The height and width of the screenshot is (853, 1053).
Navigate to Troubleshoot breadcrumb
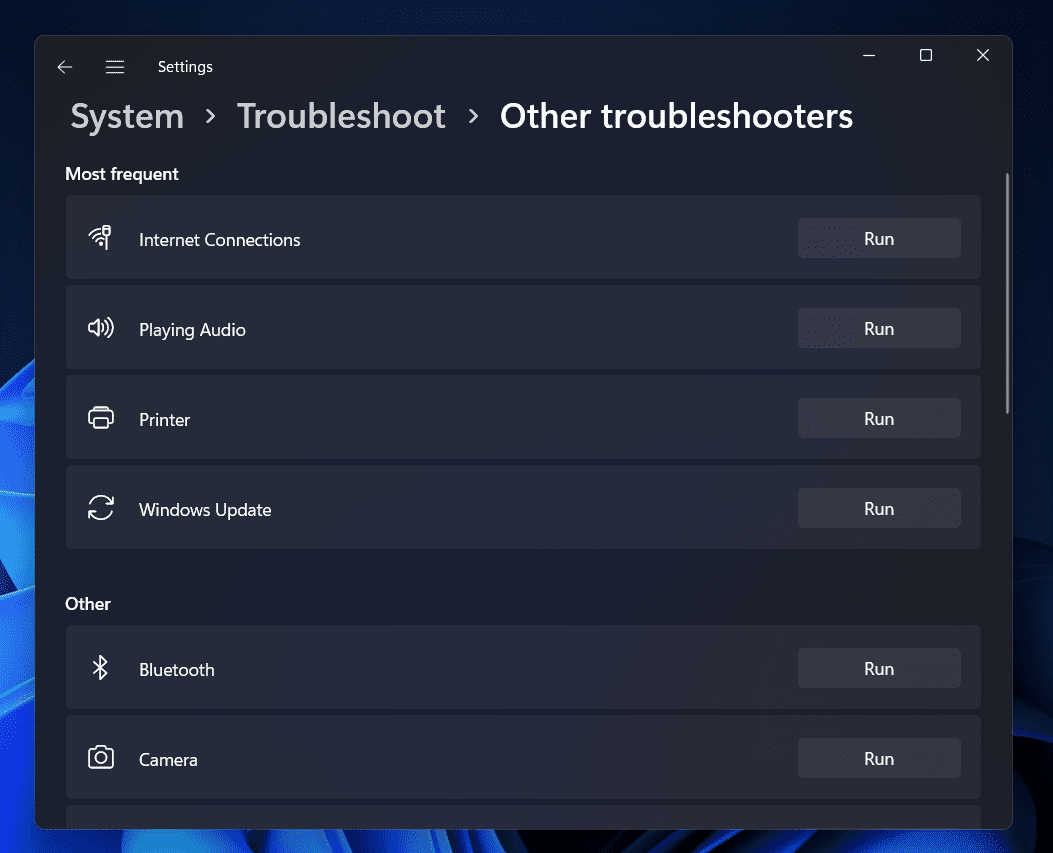341,116
